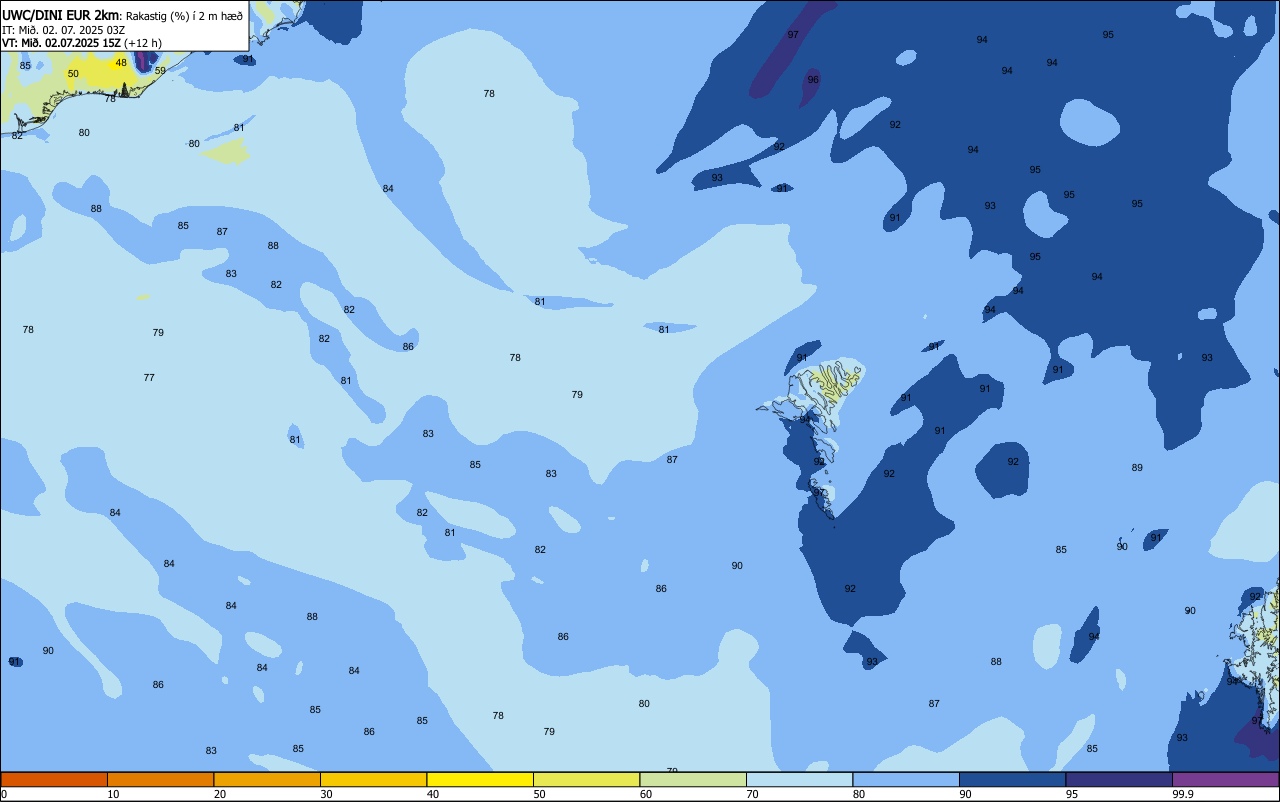Viewport: 1280px width, 802px height.
Task: Click the 'Rakastig (%) í 2 m hæð' label
Action: point(184,15)
